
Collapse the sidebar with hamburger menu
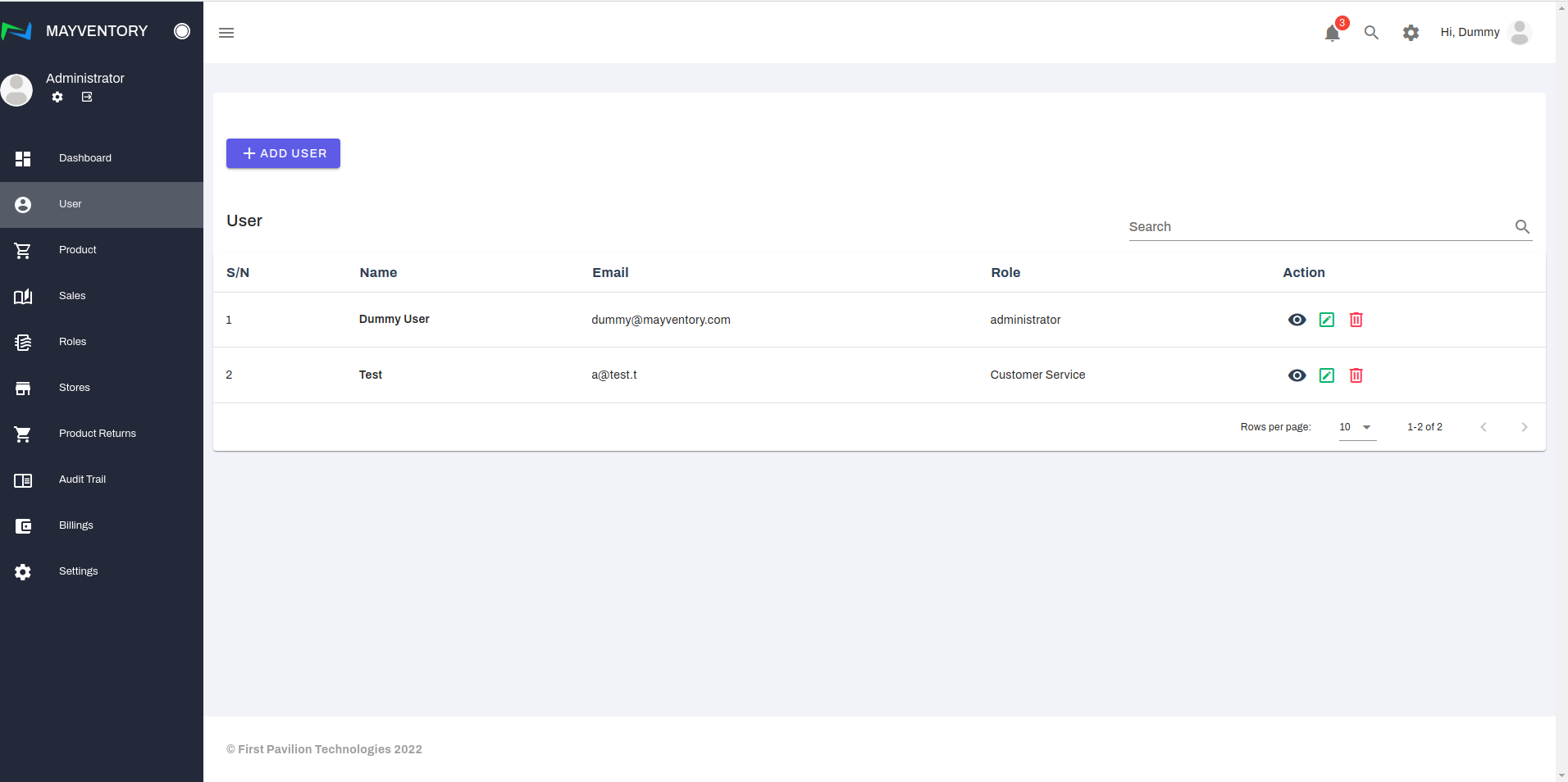click(226, 33)
